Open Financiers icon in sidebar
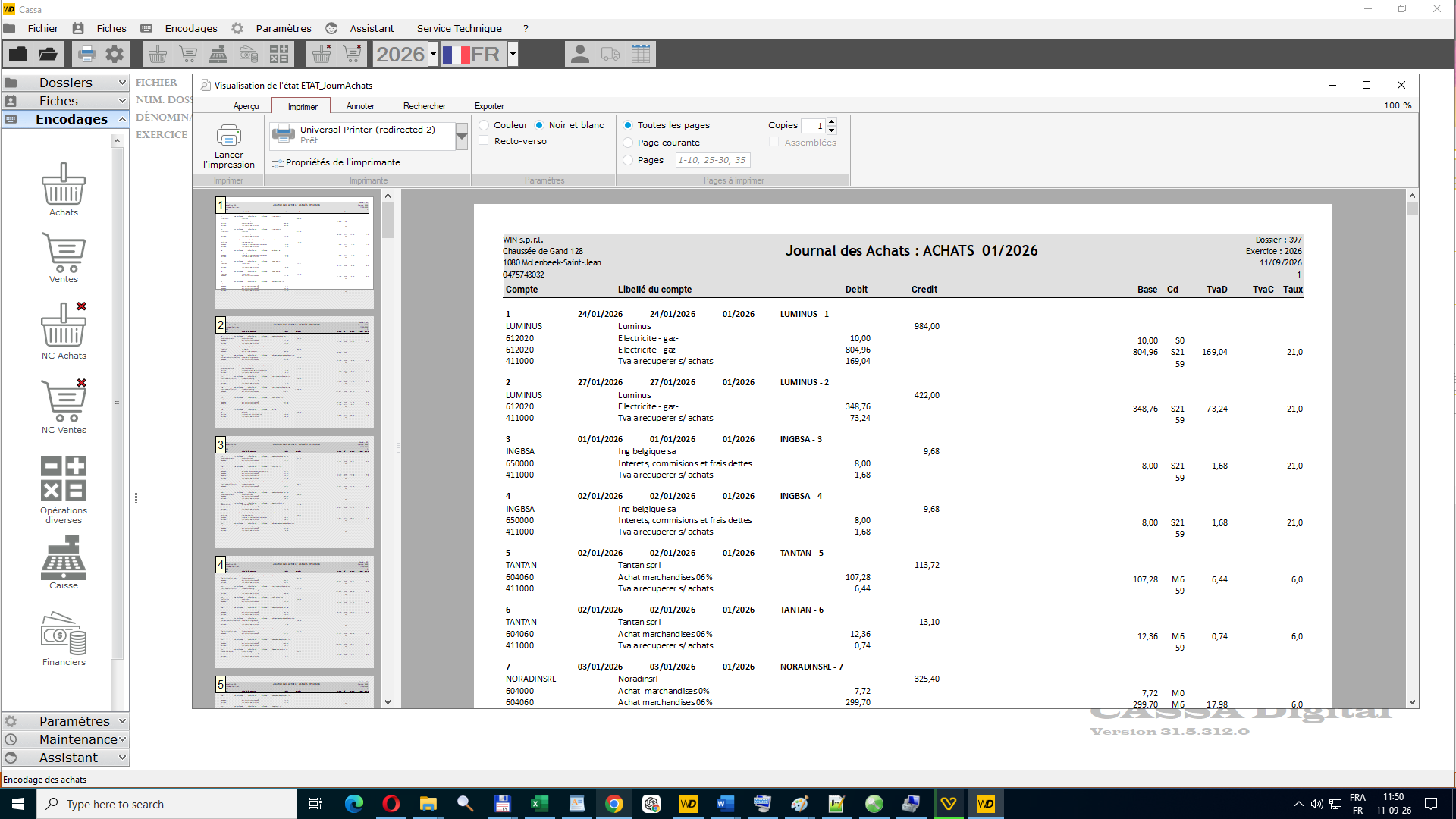The width and height of the screenshot is (1456, 819). pos(64,633)
